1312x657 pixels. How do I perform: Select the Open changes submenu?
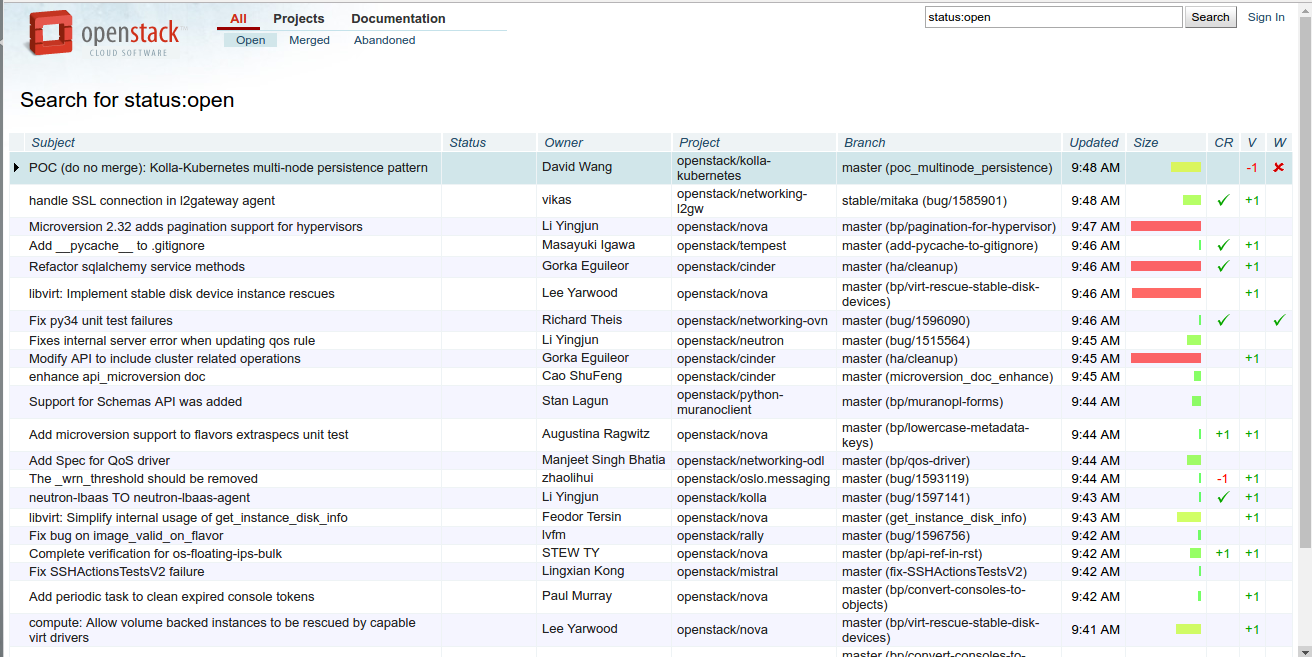[251, 40]
